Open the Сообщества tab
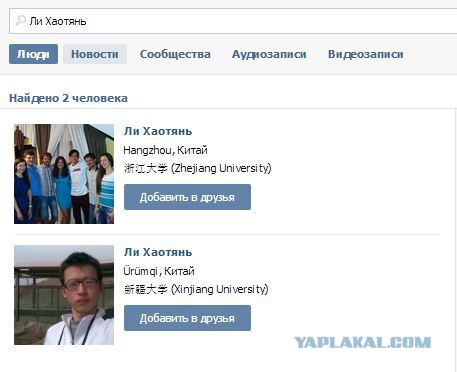Screen dimensions: 457x372 coord(175,54)
